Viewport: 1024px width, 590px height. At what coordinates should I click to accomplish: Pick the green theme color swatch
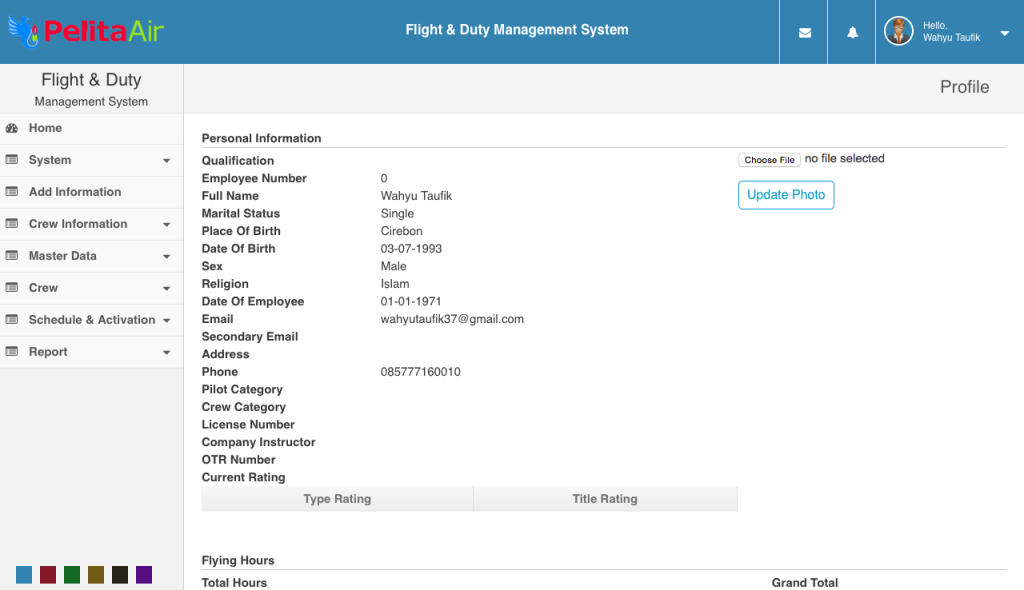click(x=72, y=575)
